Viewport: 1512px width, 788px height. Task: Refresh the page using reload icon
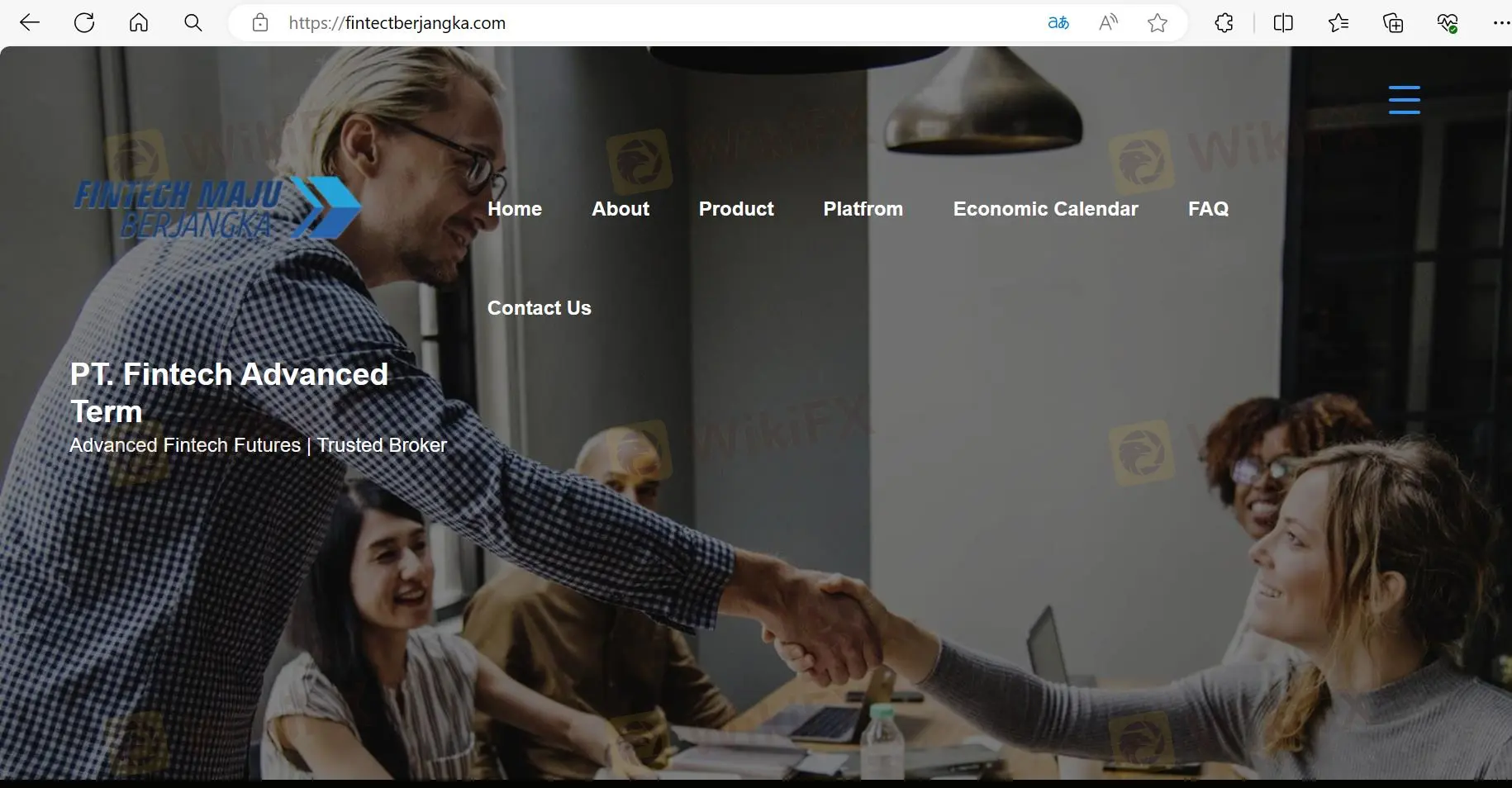[x=84, y=23]
